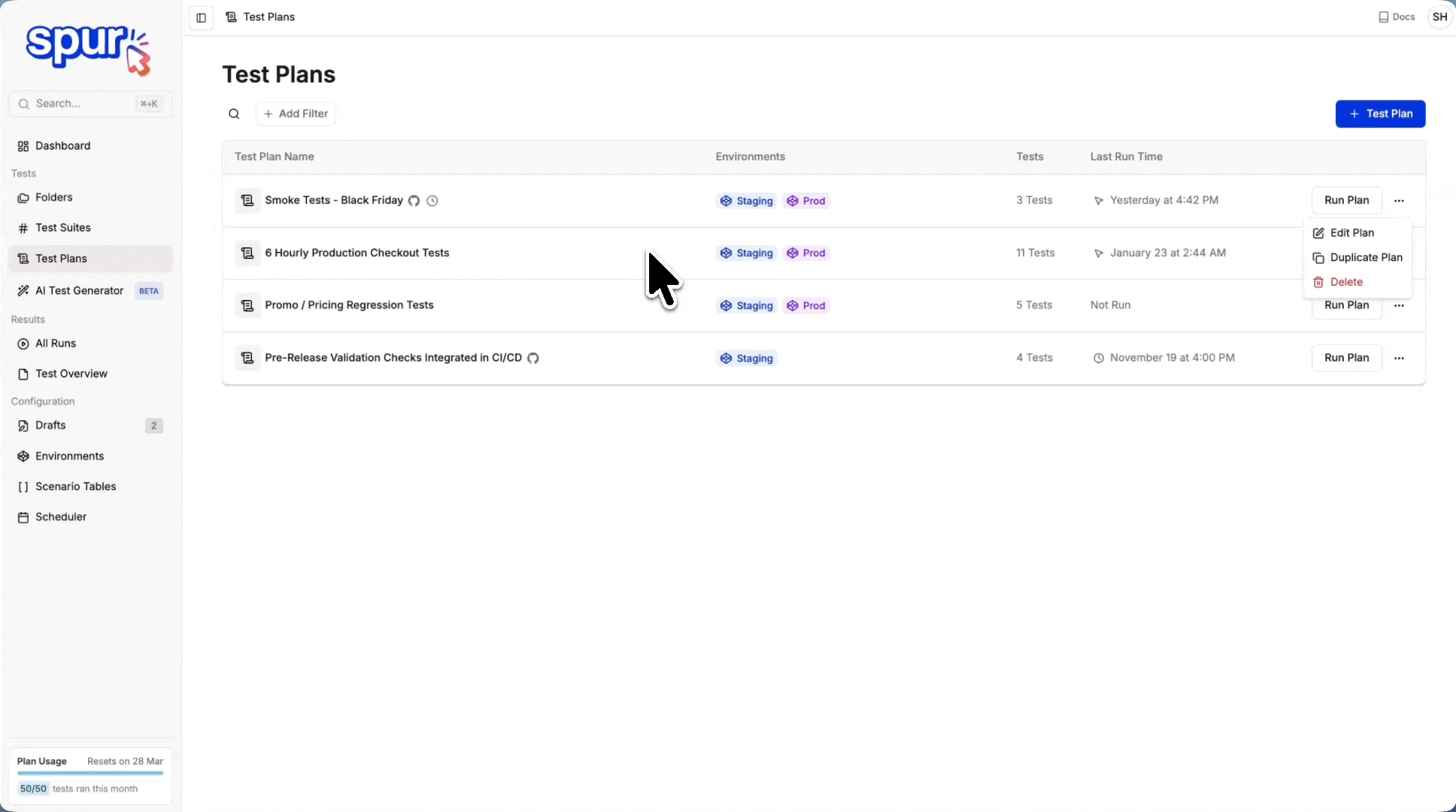Toggle the sidebar collapse icon
Image resolution: width=1456 pixels, height=812 pixels.
click(x=201, y=17)
